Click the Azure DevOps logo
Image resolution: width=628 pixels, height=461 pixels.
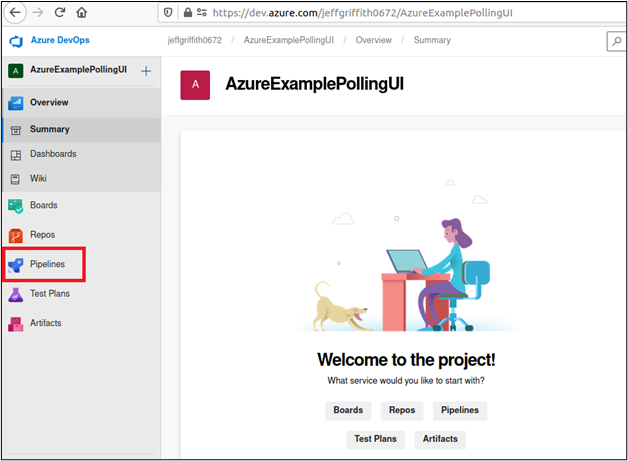16,41
